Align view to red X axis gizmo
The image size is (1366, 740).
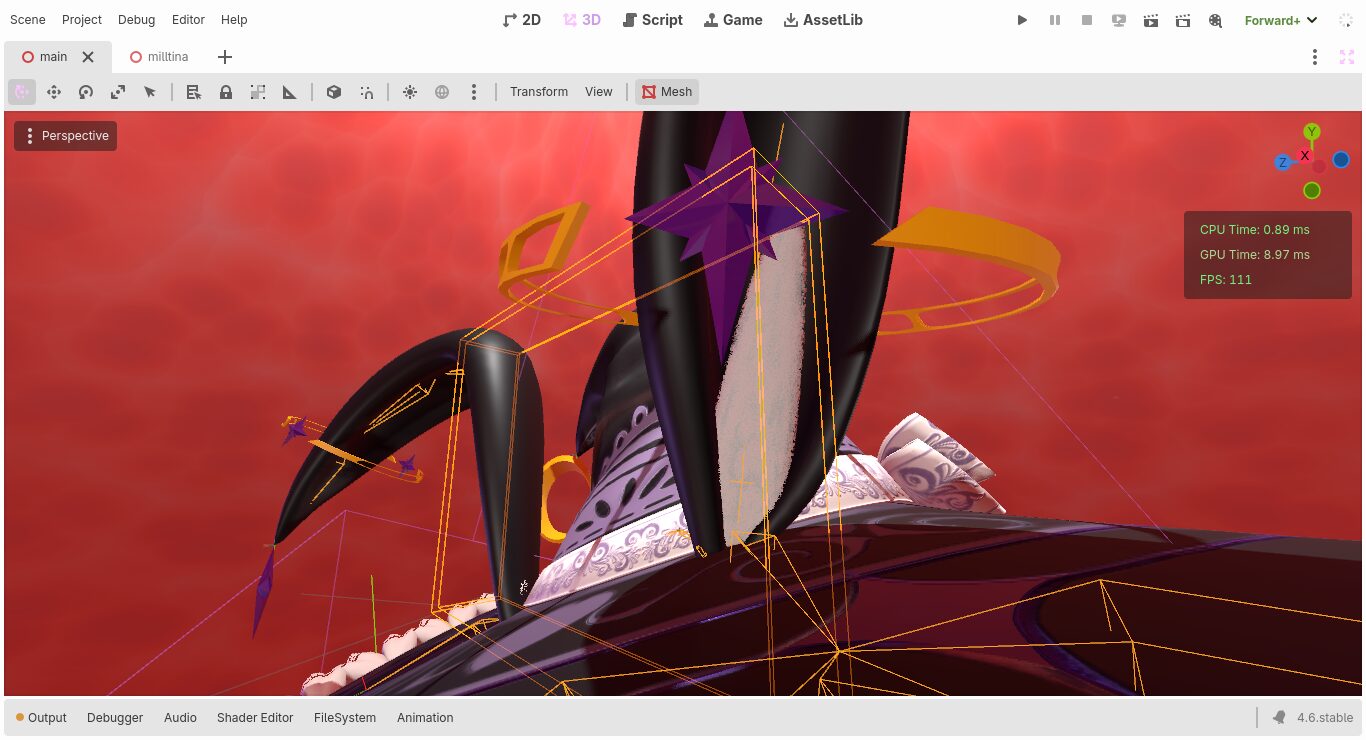click(x=1305, y=156)
